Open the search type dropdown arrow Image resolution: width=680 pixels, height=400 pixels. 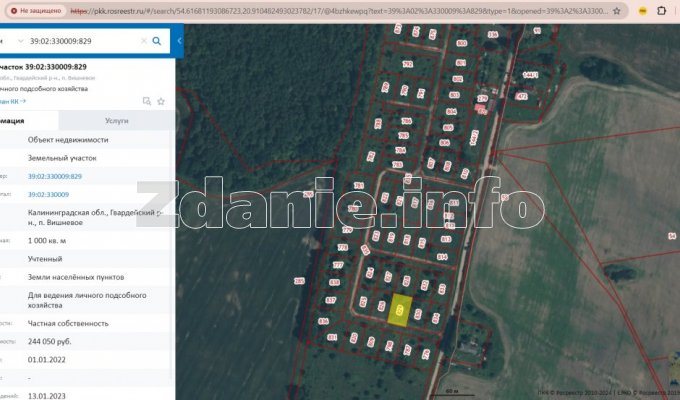(x=20, y=41)
